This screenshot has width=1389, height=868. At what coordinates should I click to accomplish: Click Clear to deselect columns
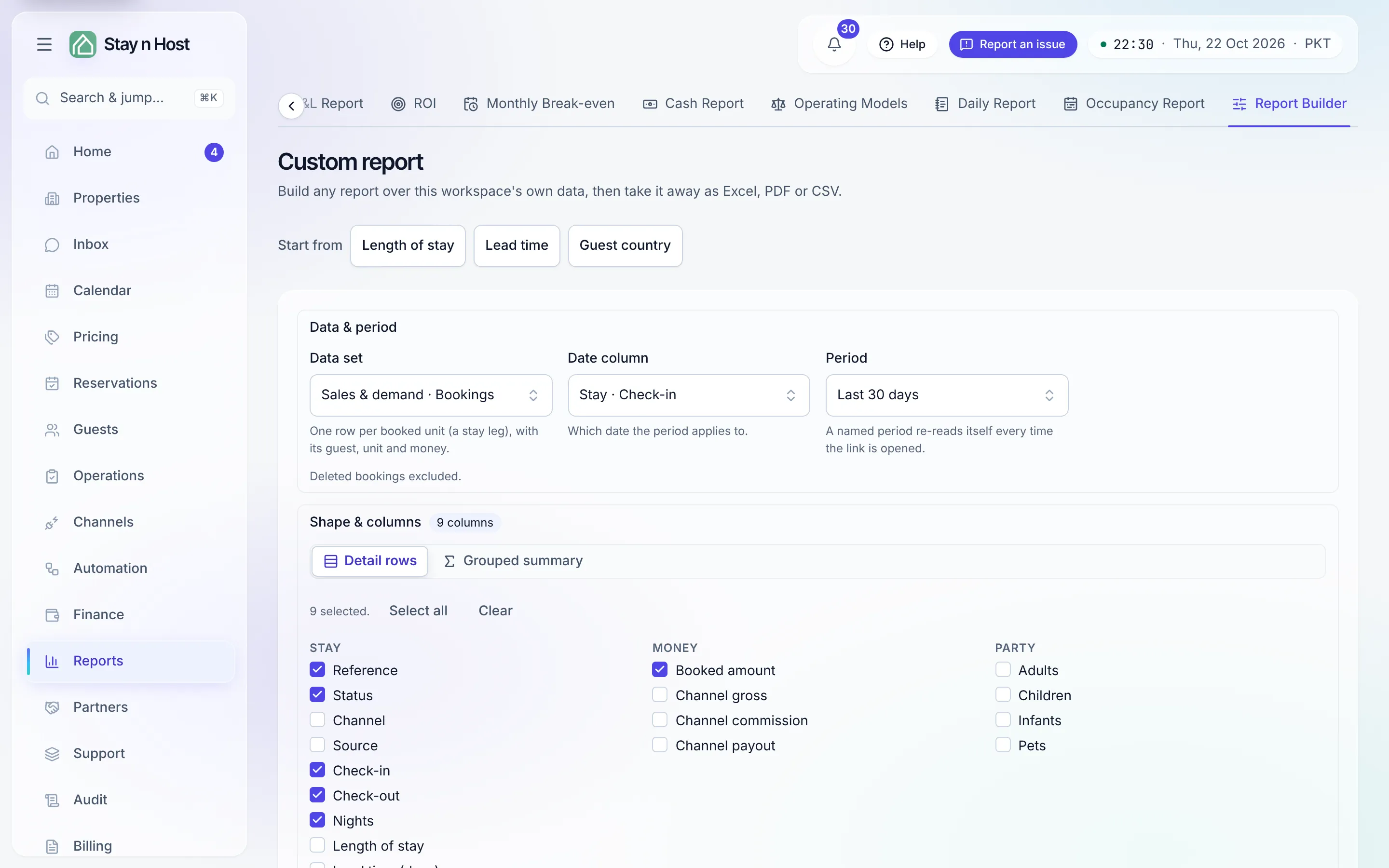tap(495, 611)
